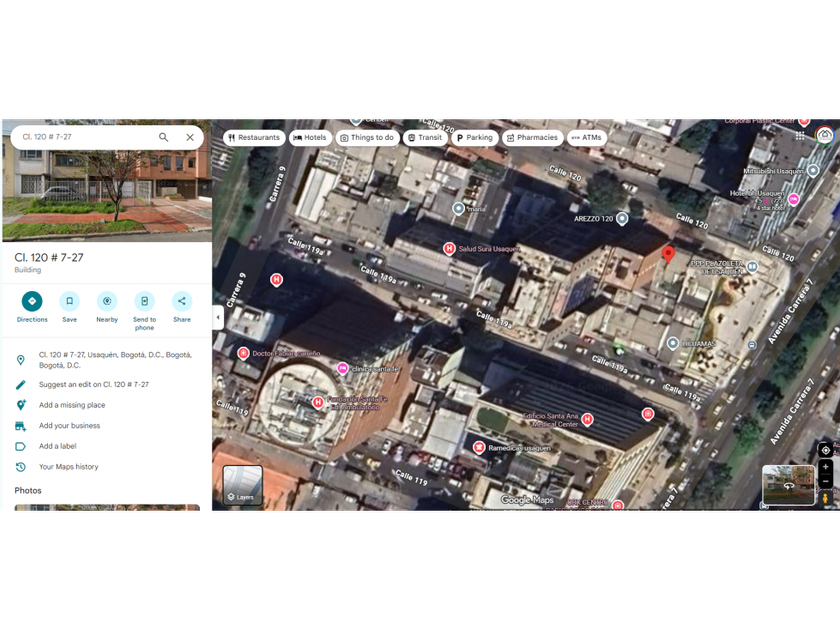Screen dimensions: 840x630
Task: Click Ramedicas usaquen marker
Action: (x=479, y=447)
